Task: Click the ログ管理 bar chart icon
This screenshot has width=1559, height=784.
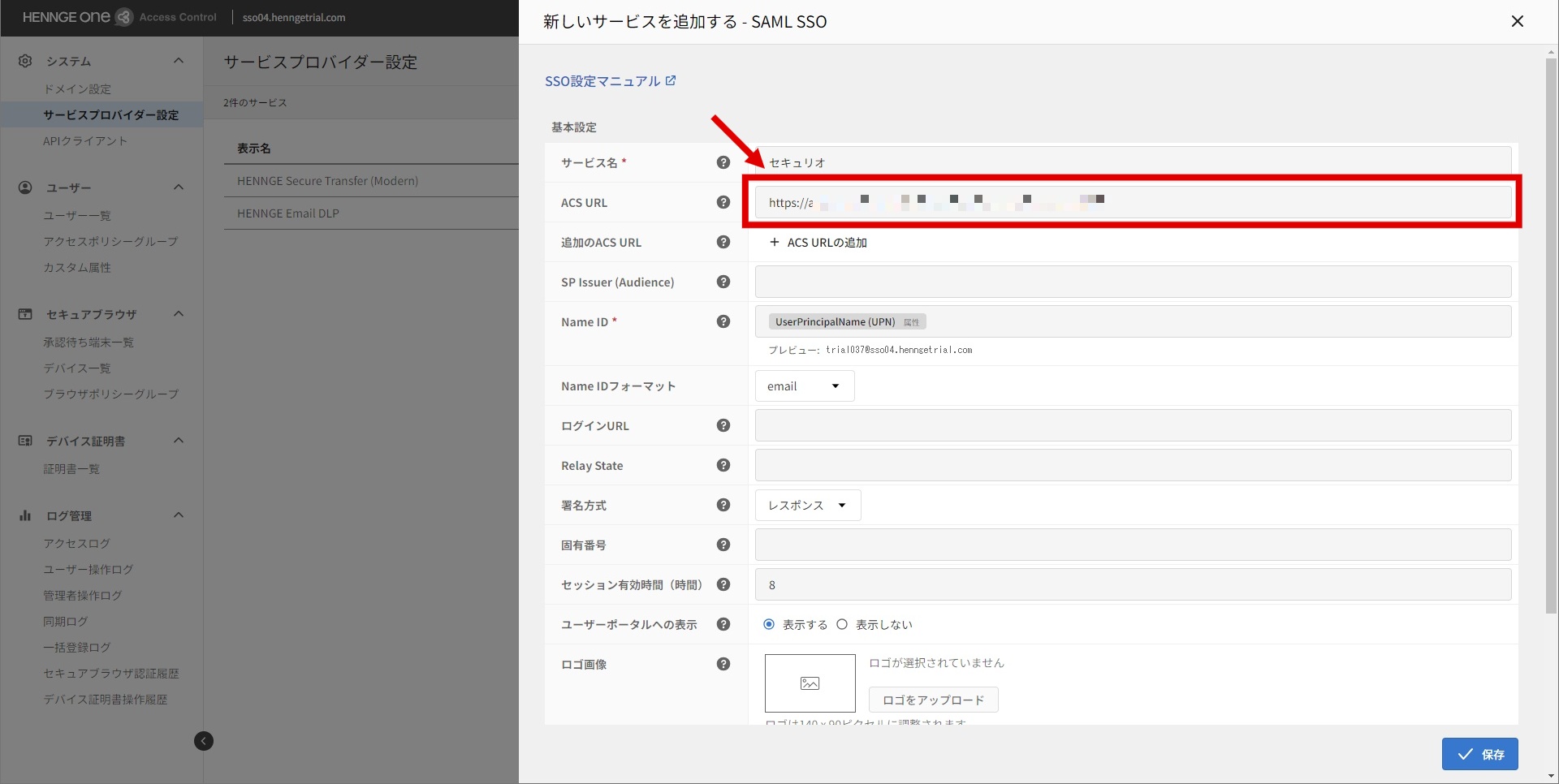Action: click(x=25, y=515)
